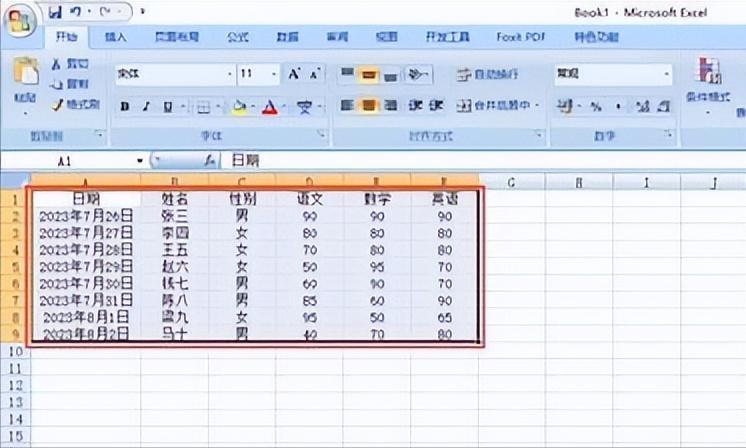Select cell containing 2023年8月1日
This screenshot has width=746, height=448.
(86, 317)
